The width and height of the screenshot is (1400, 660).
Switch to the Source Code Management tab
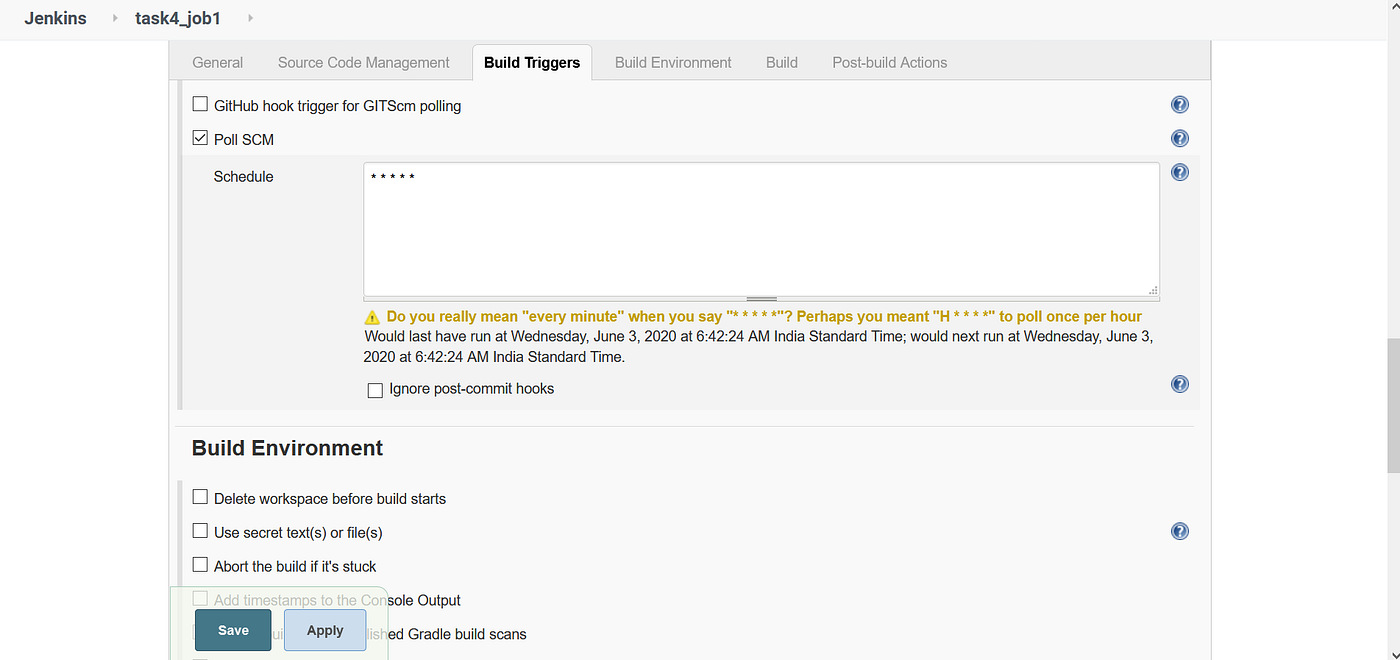pyautogui.click(x=363, y=62)
